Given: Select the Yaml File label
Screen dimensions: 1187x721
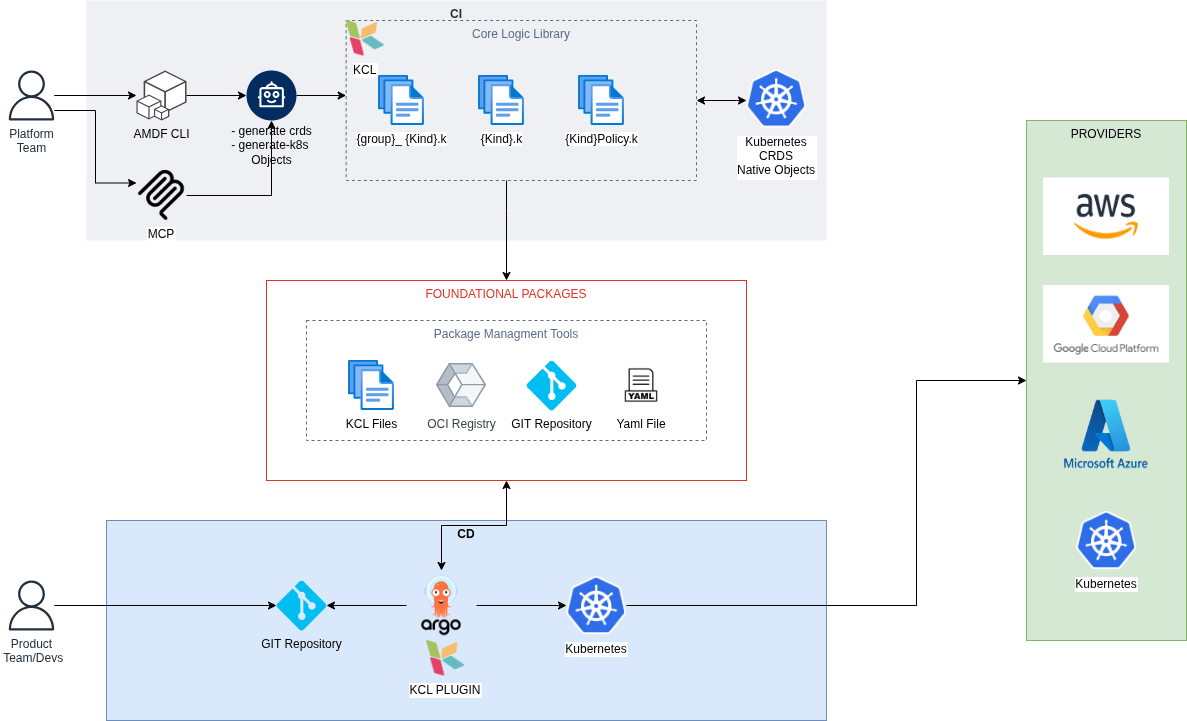Looking at the screenshot, I should 640,424.
